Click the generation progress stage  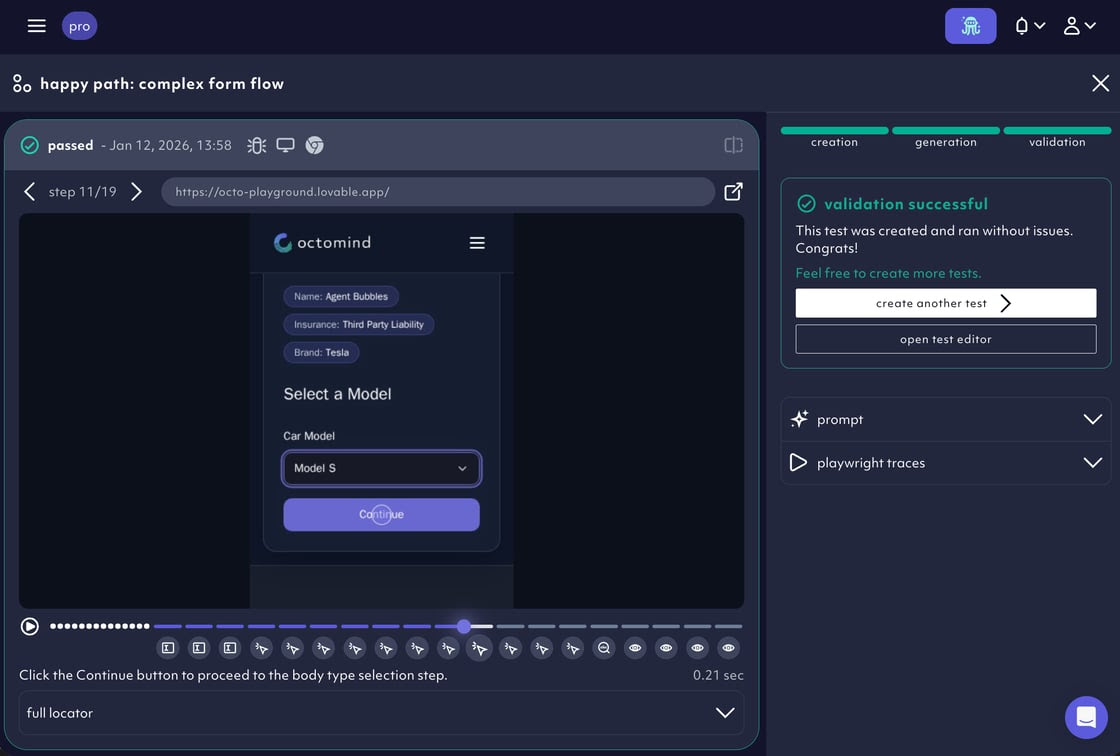pos(946,137)
